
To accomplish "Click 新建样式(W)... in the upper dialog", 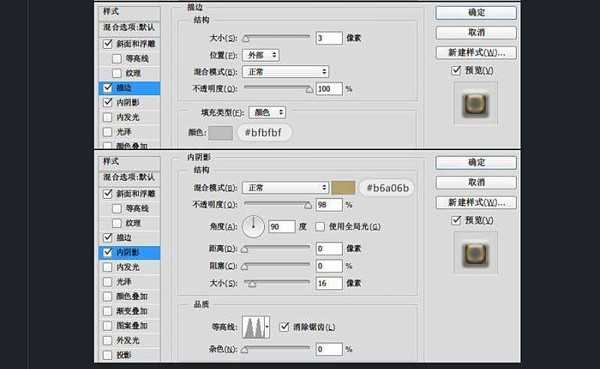I will pos(476,52).
